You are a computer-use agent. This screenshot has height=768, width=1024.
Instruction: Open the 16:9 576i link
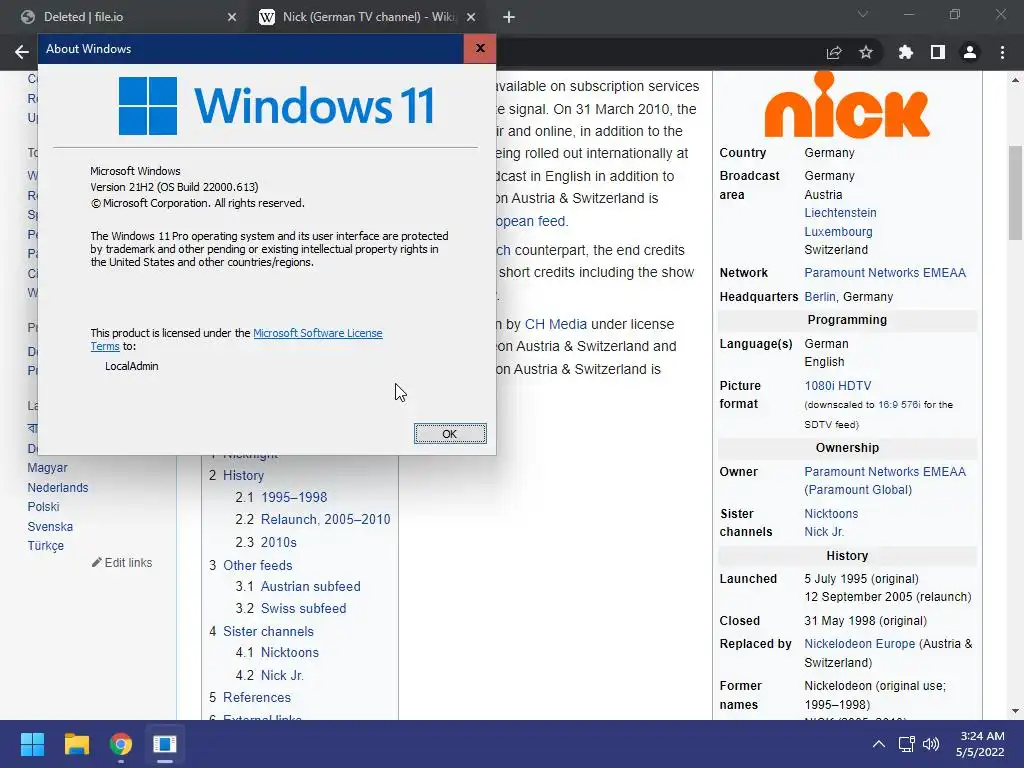pyautogui.click(x=899, y=405)
